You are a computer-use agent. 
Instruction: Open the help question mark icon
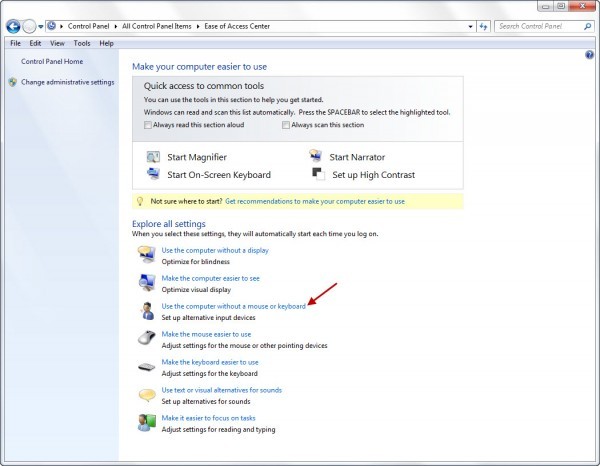click(590, 54)
